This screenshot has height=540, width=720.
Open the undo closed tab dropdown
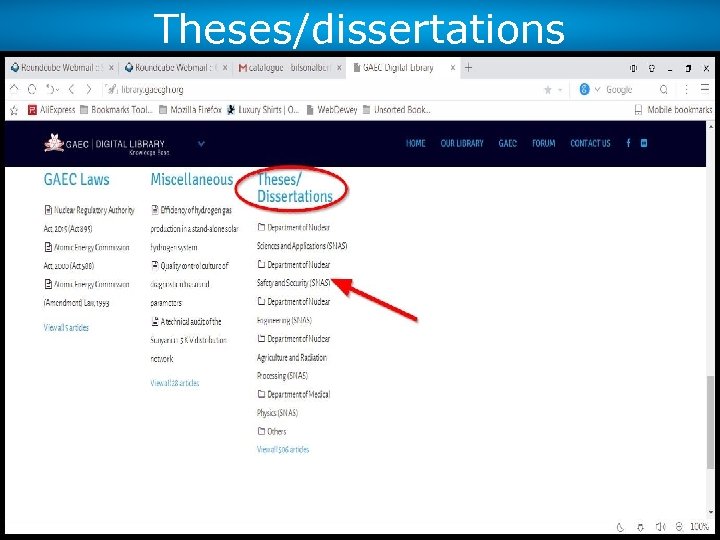coord(52,89)
